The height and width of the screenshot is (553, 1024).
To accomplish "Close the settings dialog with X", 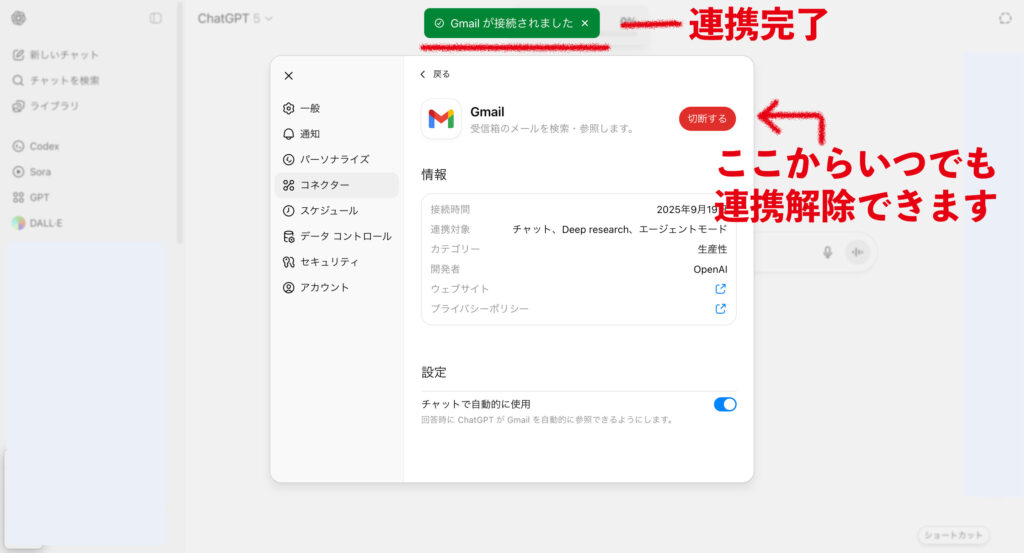I will click(289, 76).
